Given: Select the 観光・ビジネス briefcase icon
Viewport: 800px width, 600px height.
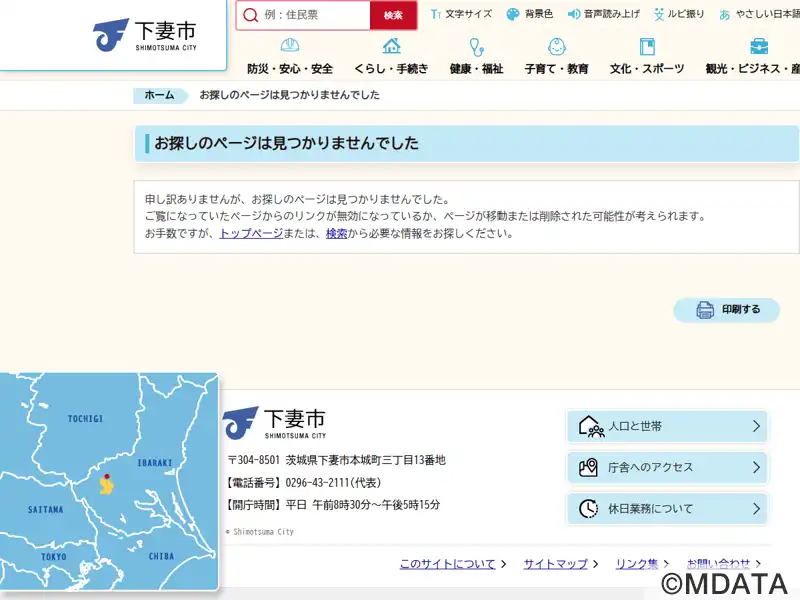Looking at the screenshot, I should 759,46.
